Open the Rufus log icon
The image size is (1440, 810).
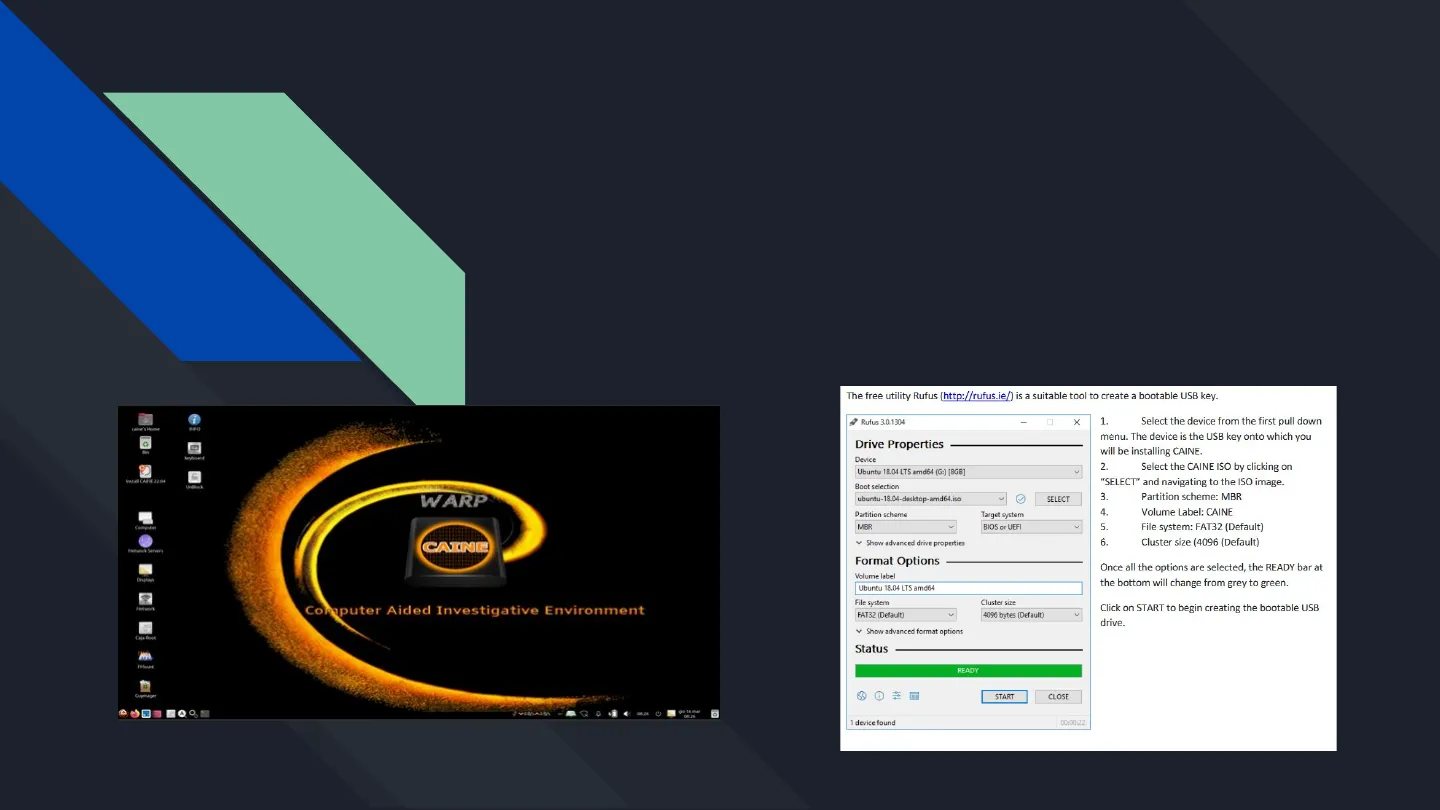pyautogui.click(x=914, y=696)
